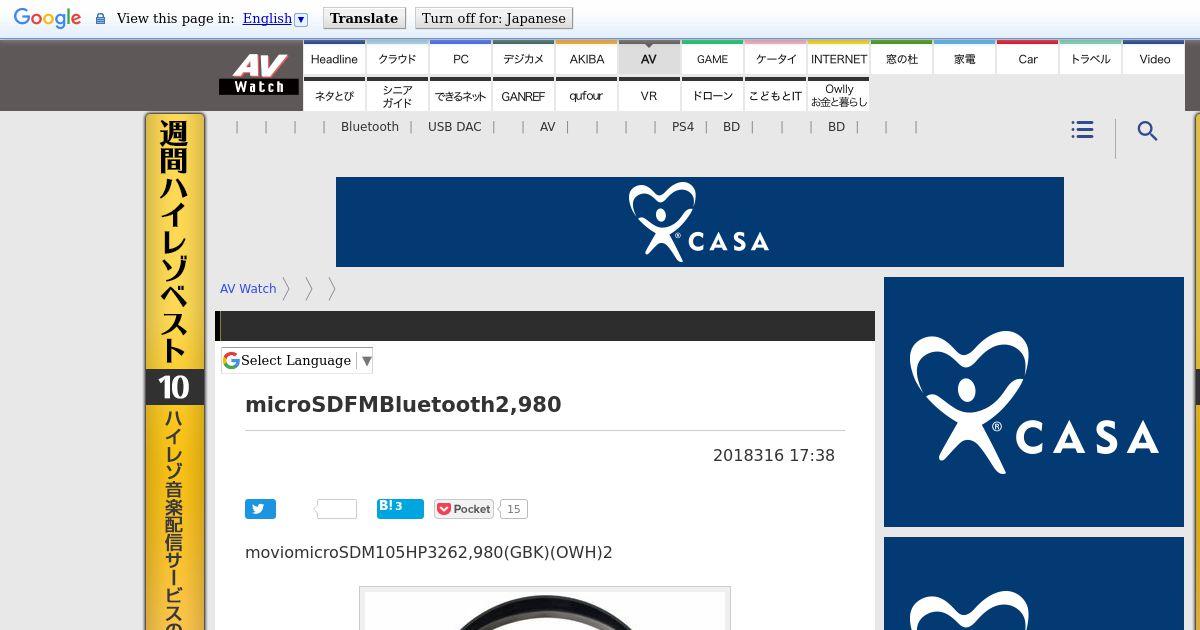Open the ケータイ tab
Viewport: 1200px width, 630px height.
click(x=775, y=58)
